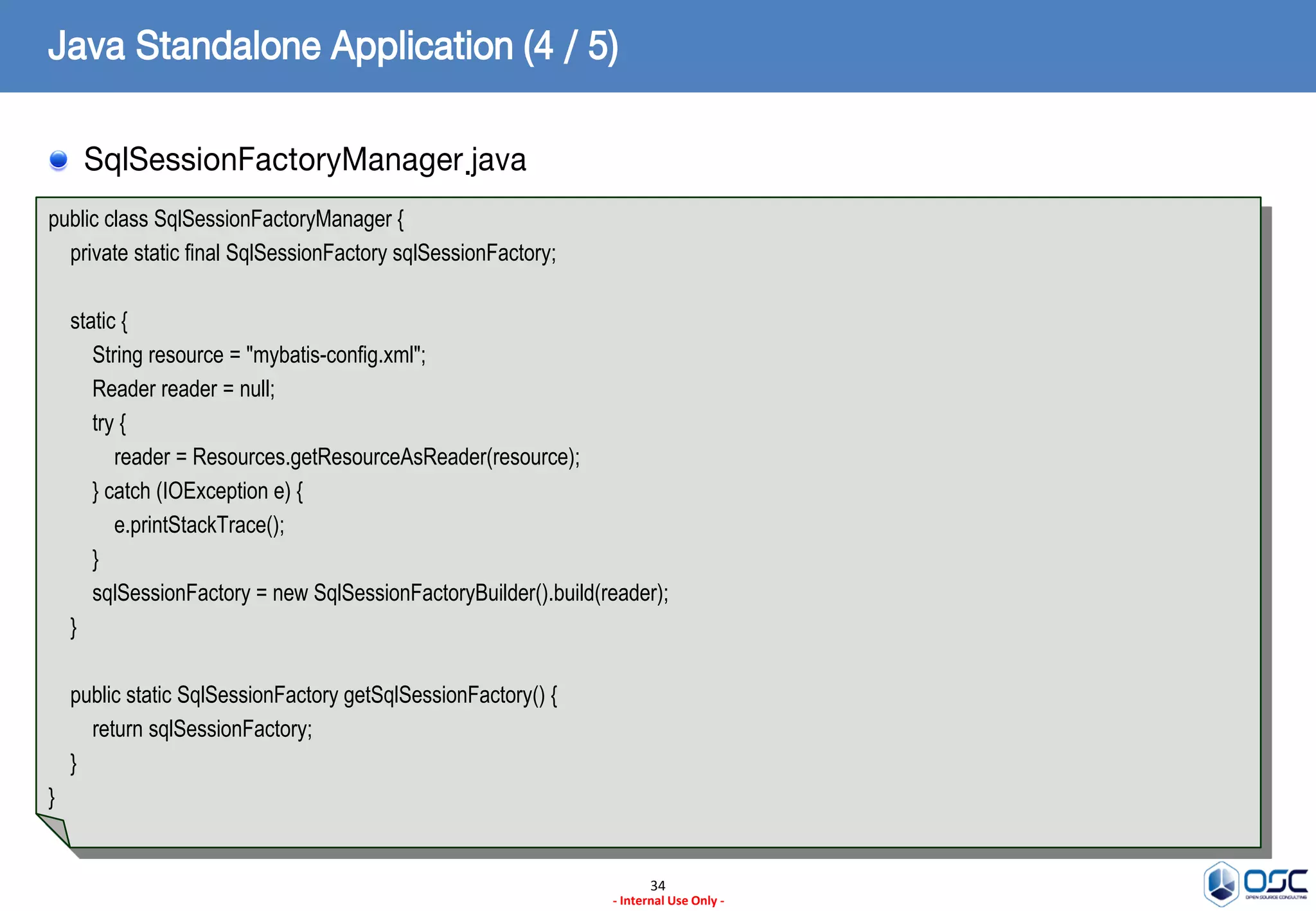Click the 'try {' line
The height and width of the screenshot is (911, 1316).
point(109,423)
